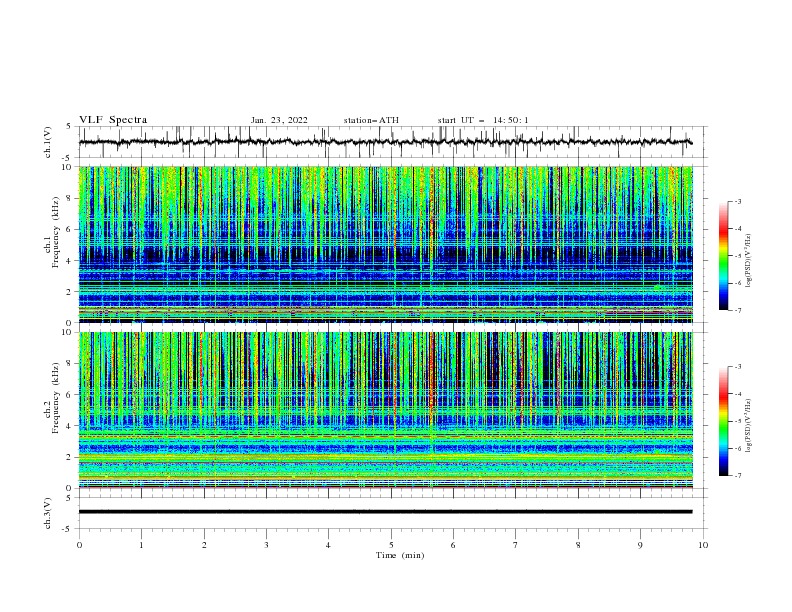792x612 pixels.
Task: Click the 'VLF Spectra' title text
Action: (x=113, y=120)
